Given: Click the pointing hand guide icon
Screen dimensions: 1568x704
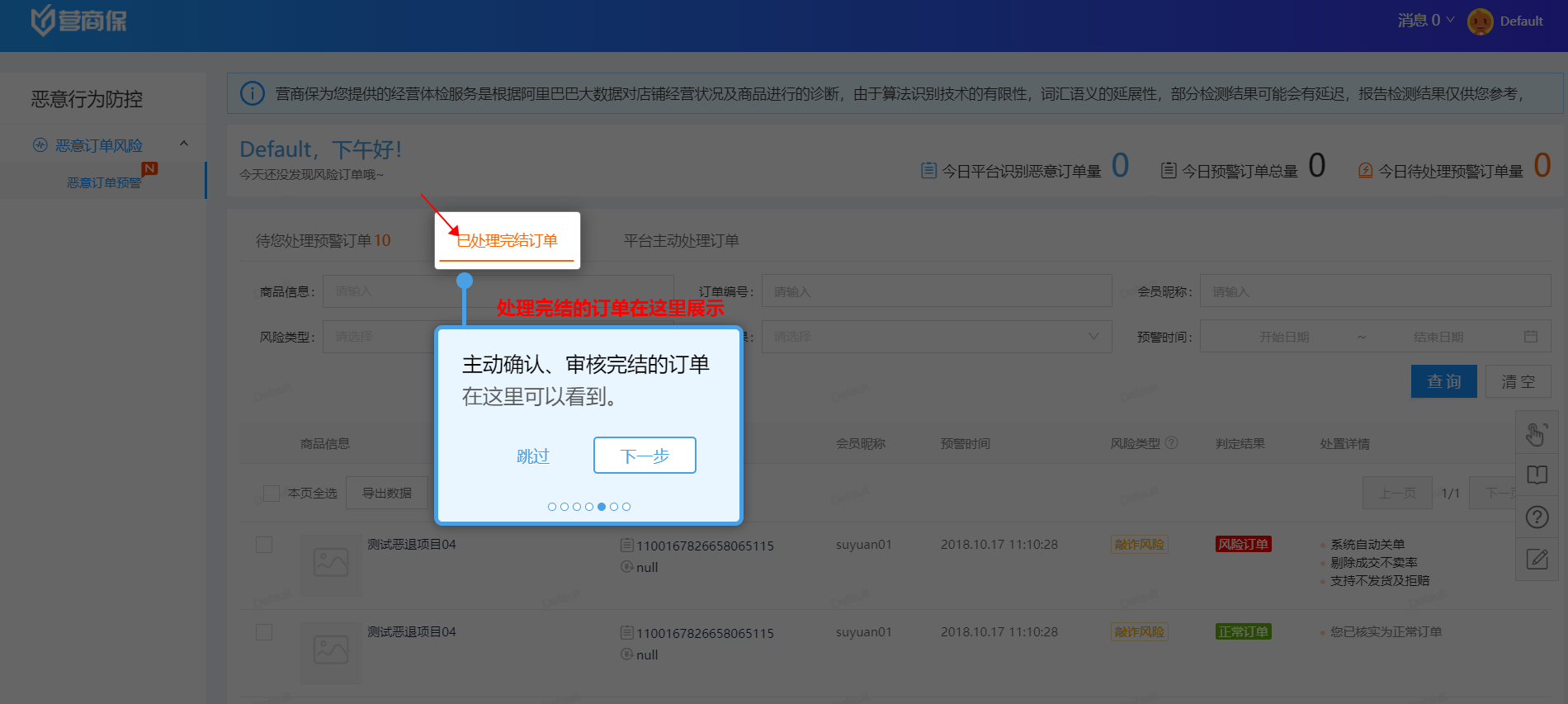Looking at the screenshot, I should [1536, 433].
